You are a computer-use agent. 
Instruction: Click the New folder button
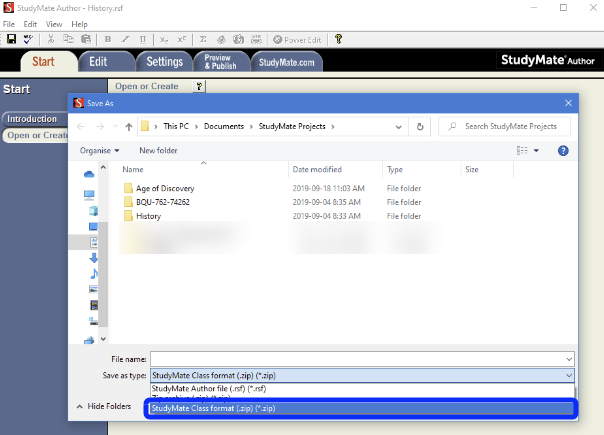point(158,151)
